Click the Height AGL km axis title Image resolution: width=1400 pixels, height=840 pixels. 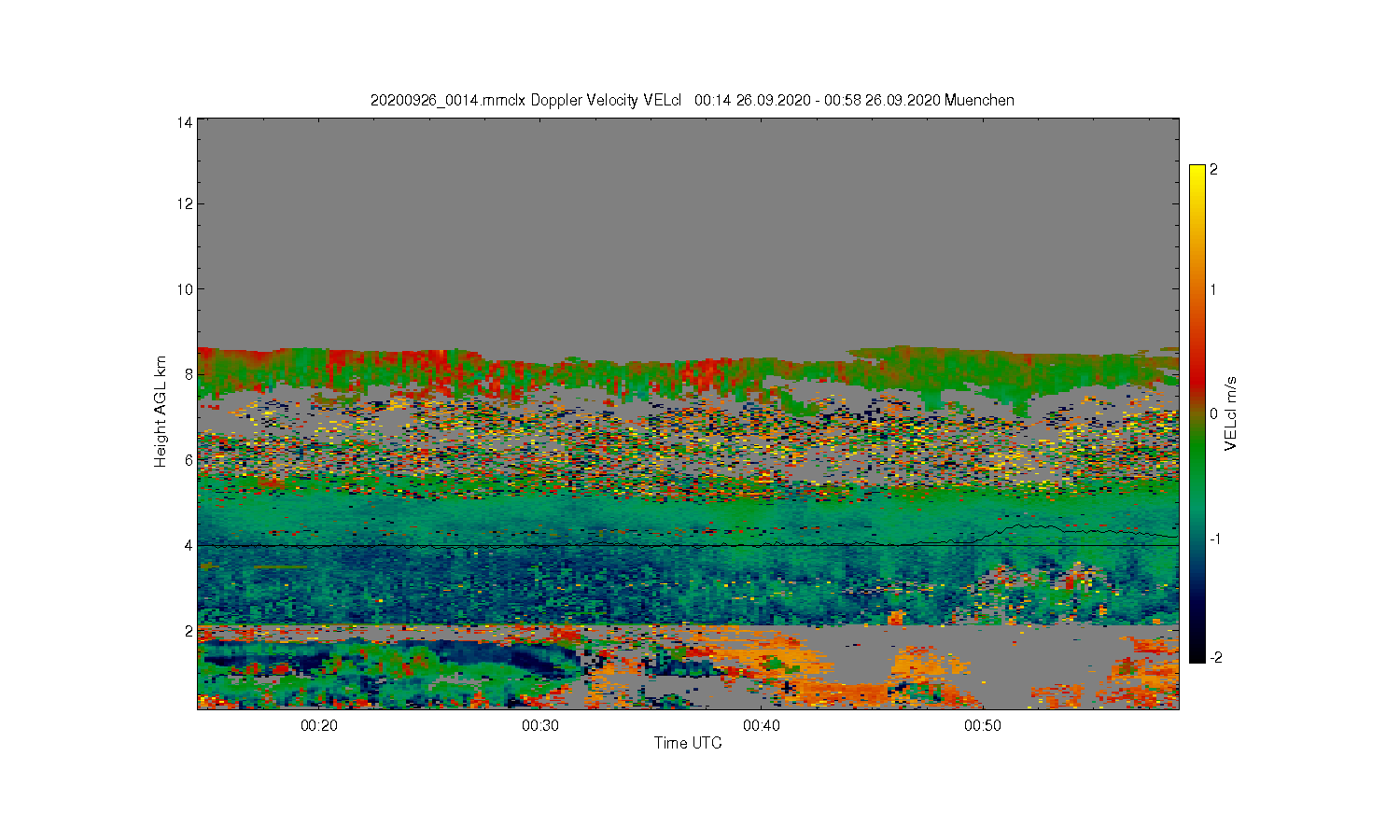161,412
